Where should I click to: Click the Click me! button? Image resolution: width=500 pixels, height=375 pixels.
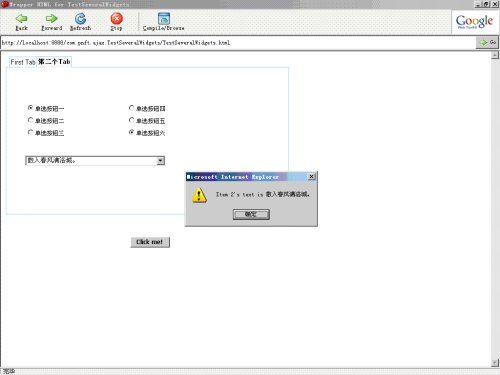click(150, 242)
